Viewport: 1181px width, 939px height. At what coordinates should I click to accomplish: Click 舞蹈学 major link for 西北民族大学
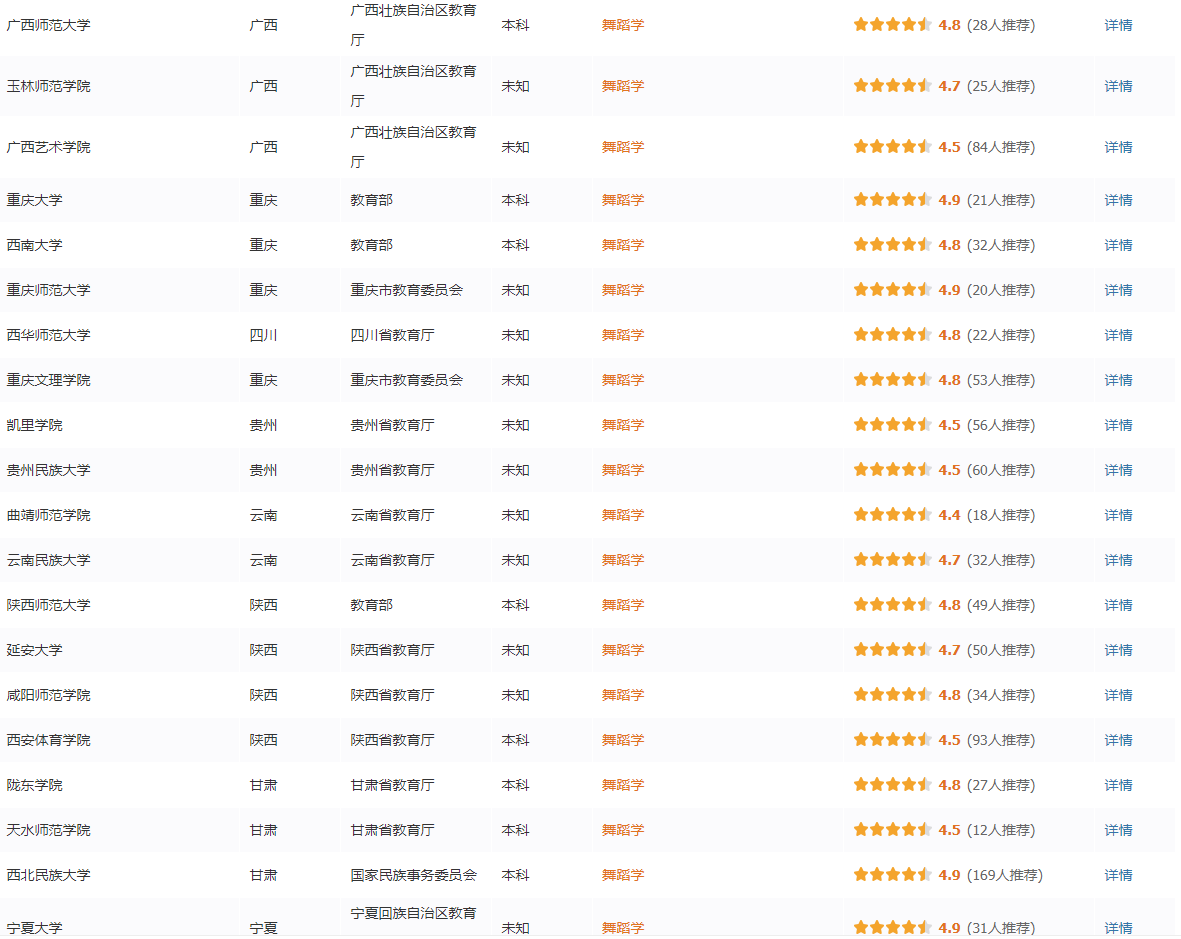[623, 875]
